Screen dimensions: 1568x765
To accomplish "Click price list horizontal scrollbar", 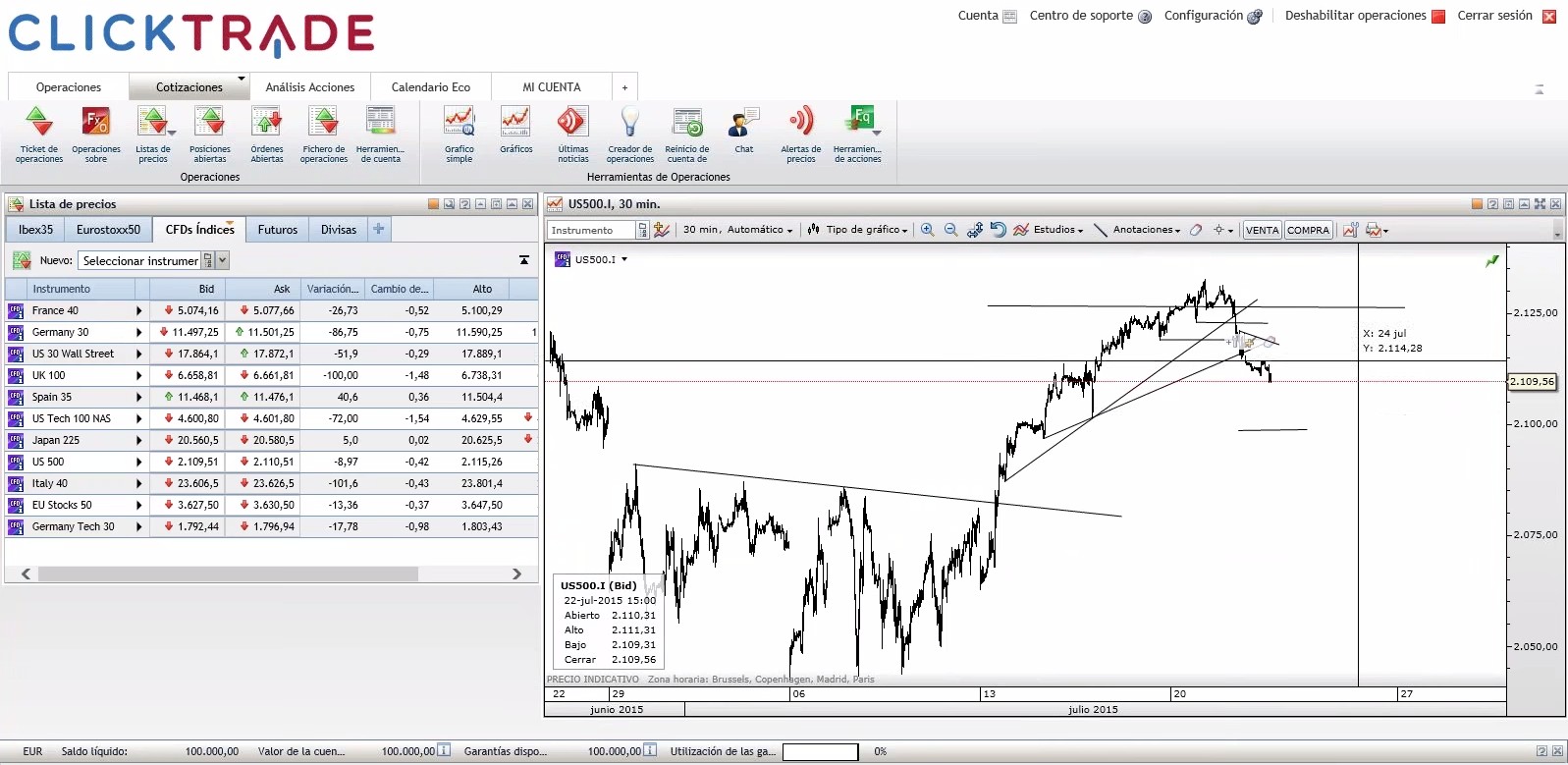I will click(x=228, y=574).
